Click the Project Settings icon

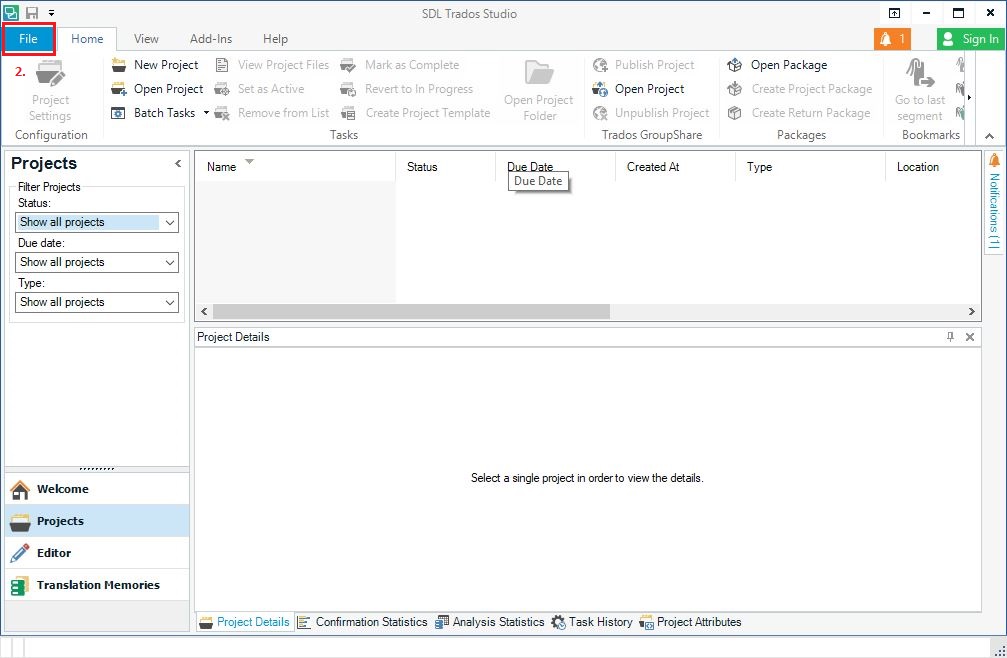49,74
